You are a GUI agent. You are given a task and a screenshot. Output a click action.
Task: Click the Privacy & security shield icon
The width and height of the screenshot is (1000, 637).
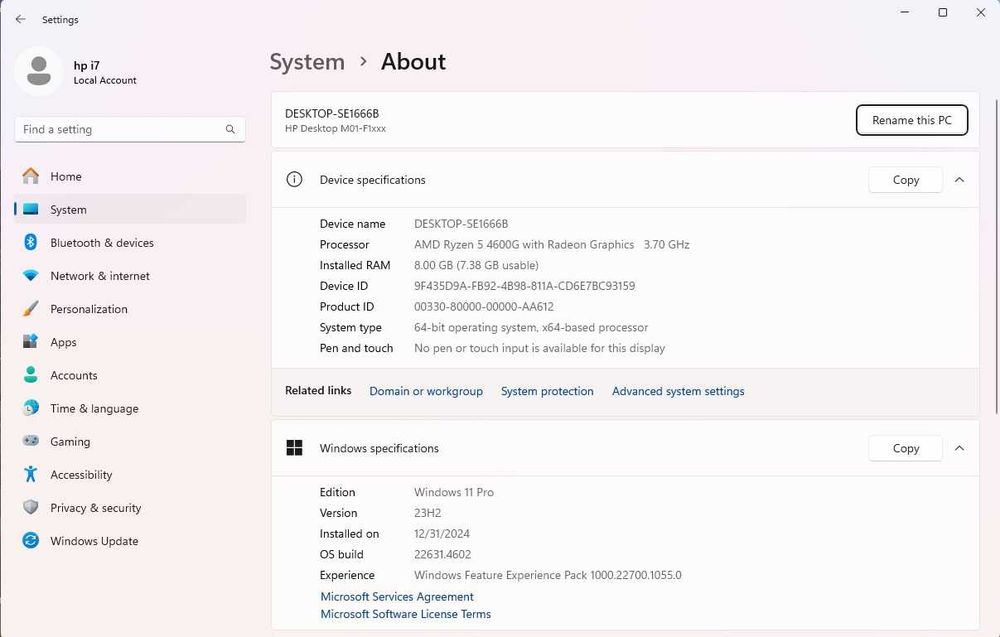point(31,508)
